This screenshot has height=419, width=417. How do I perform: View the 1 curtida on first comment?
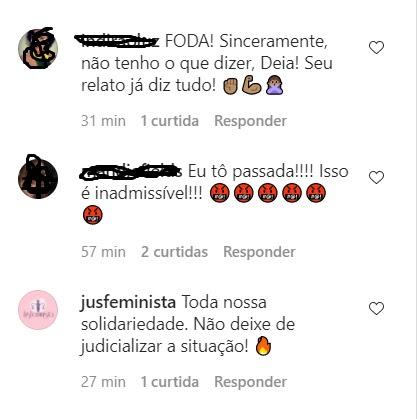pyautogui.click(x=170, y=121)
